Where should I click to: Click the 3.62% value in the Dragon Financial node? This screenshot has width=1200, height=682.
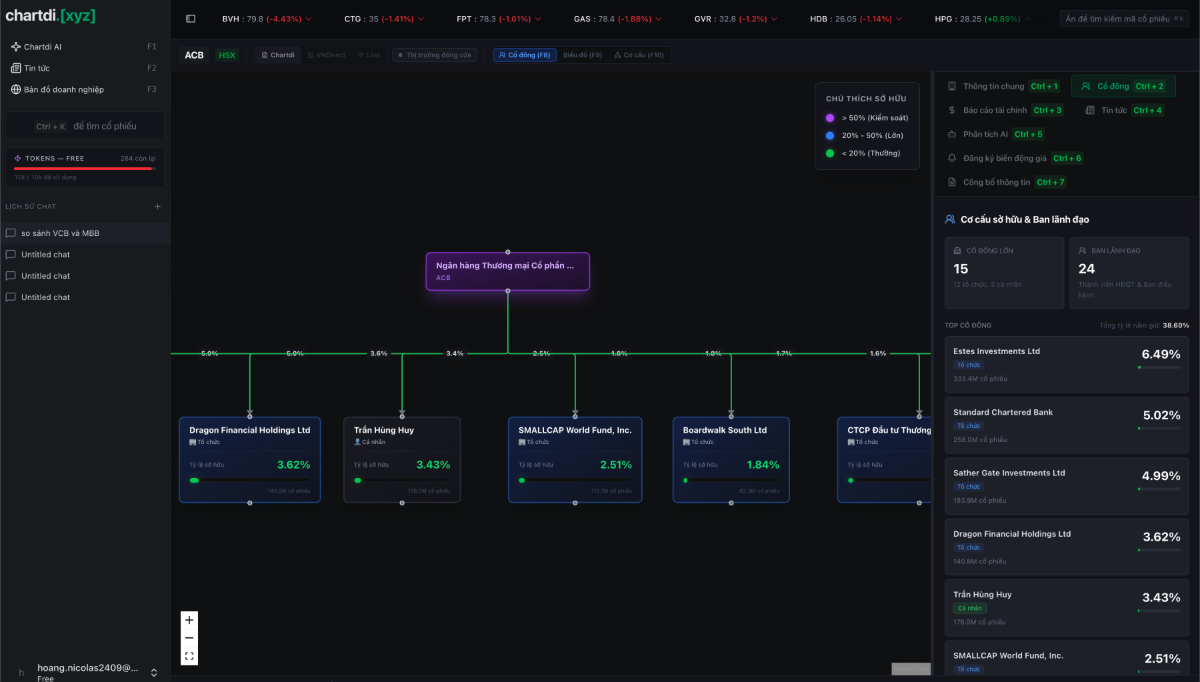pos(294,465)
